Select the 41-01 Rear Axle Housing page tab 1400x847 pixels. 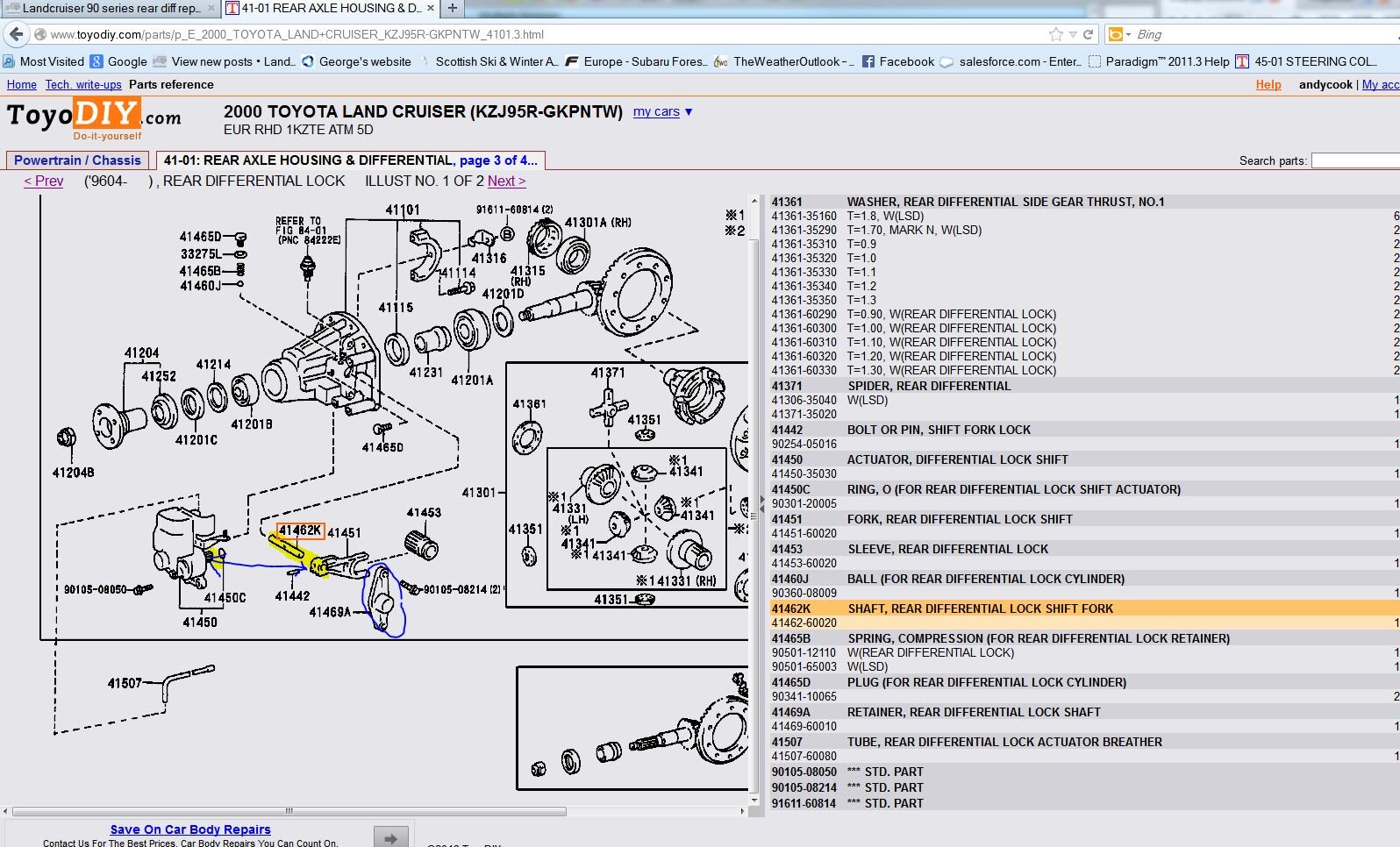pyautogui.click(x=350, y=160)
